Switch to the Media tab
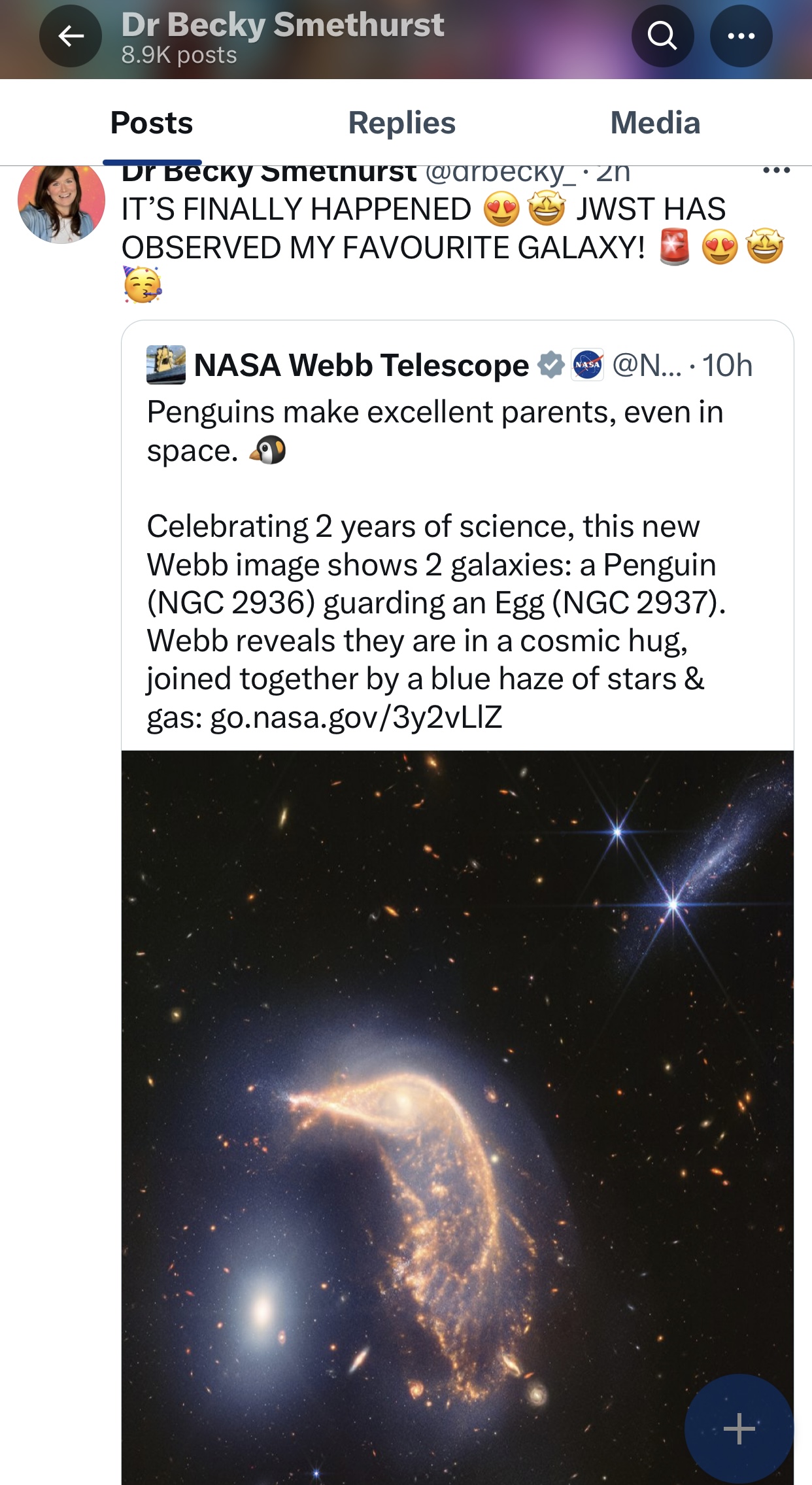This screenshot has width=812, height=1485. coord(655,123)
